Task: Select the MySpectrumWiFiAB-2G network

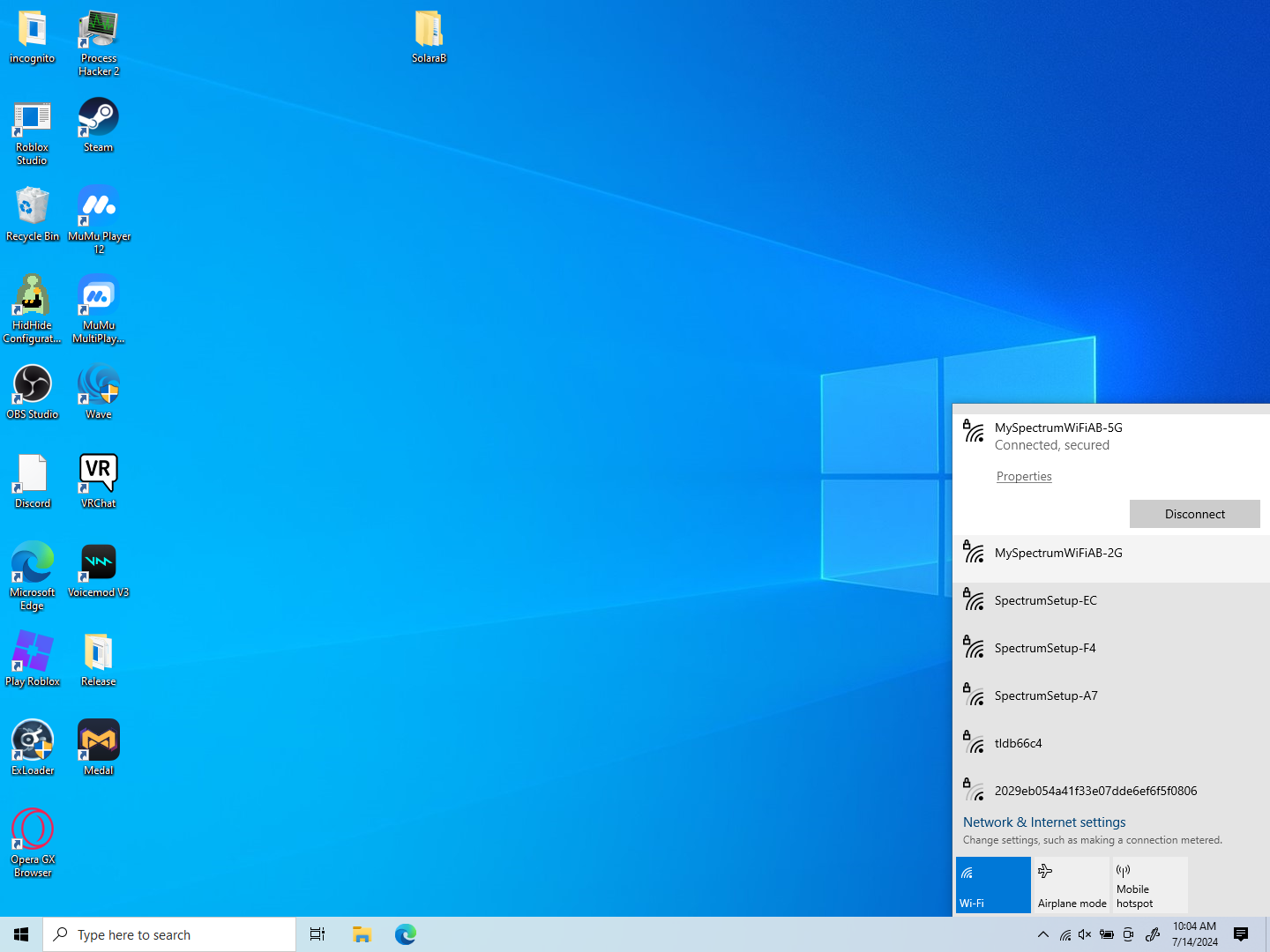Action: click(1111, 558)
